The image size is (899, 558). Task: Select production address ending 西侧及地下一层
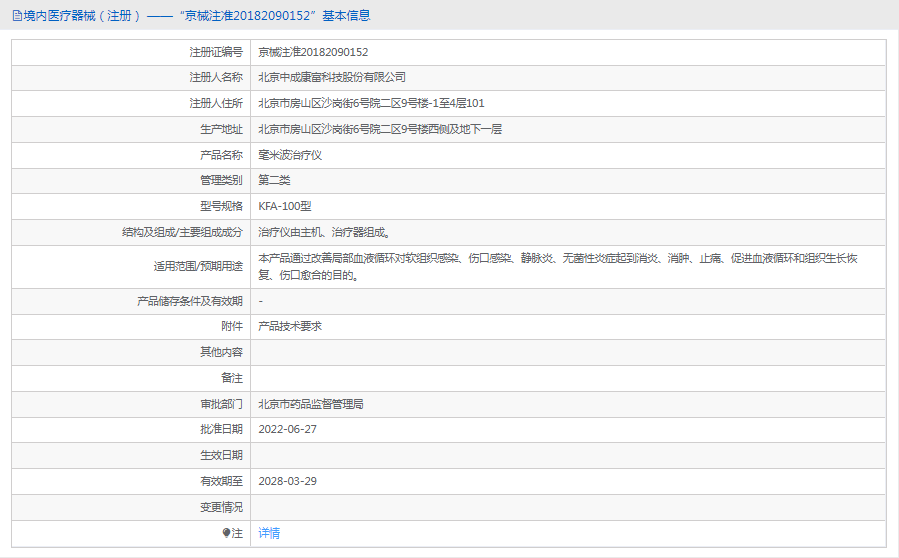(x=380, y=130)
